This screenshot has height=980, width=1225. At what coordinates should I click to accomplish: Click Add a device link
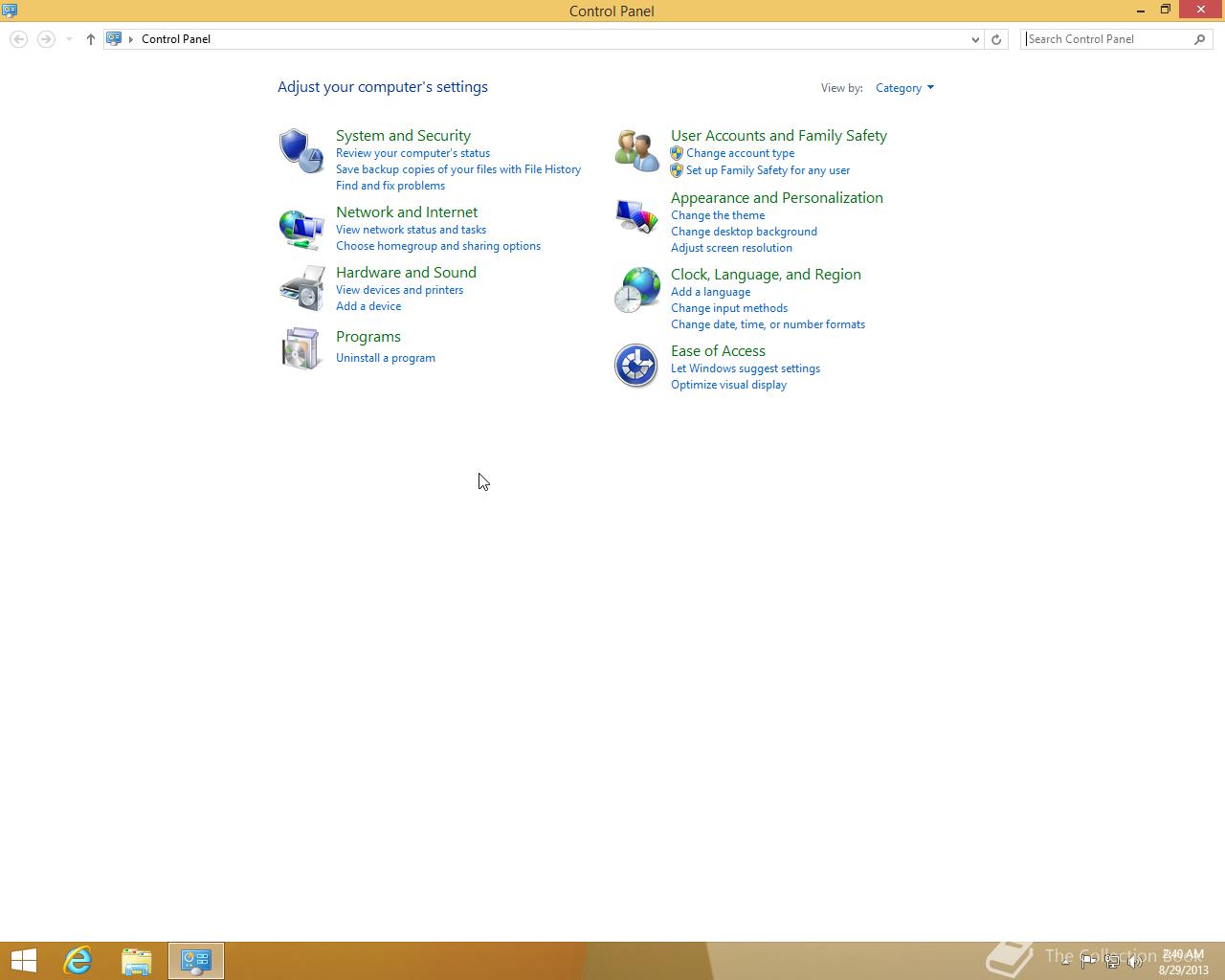coord(368,306)
